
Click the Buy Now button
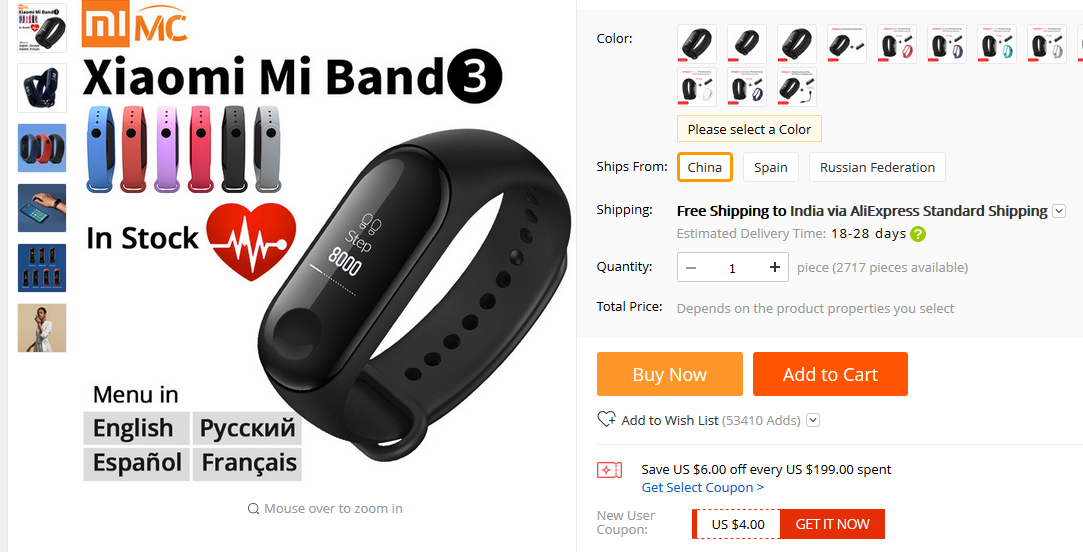(670, 374)
